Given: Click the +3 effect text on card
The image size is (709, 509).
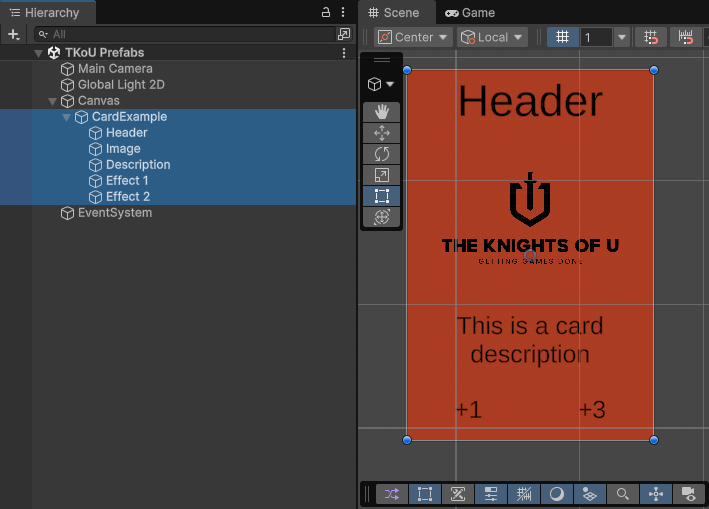Looking at the screenshot, I should point(592,410).
